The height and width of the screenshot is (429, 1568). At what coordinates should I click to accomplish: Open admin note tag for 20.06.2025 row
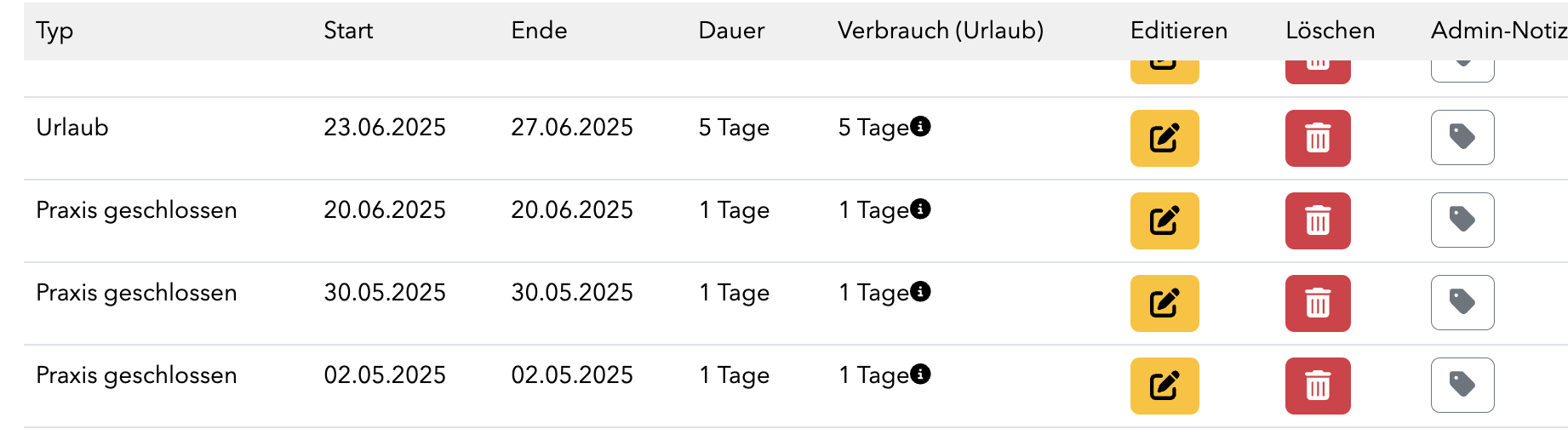1462,220
